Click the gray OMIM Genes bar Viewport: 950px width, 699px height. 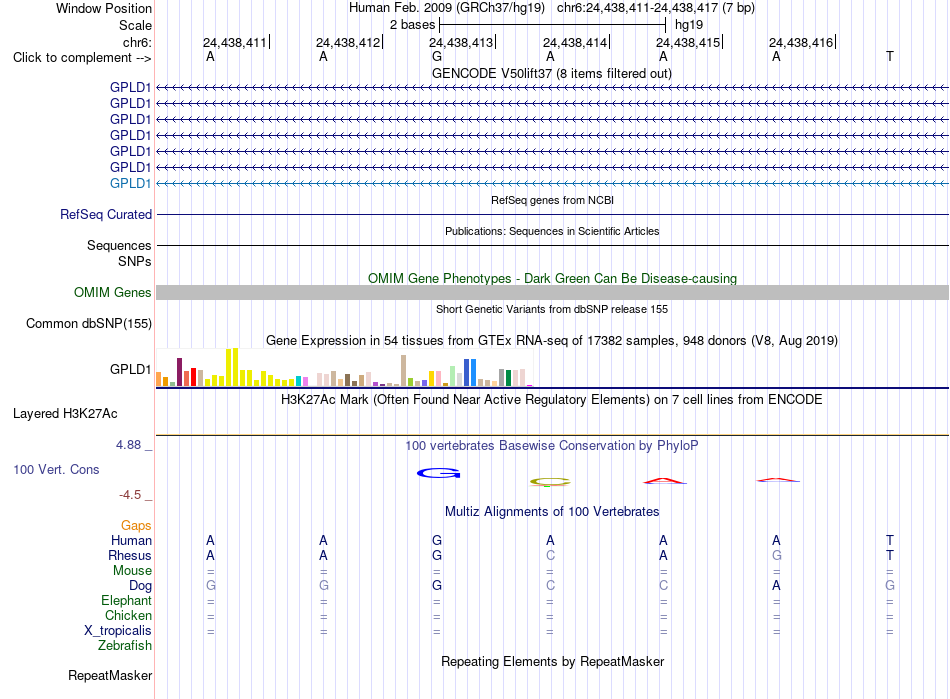pos(552,293)
